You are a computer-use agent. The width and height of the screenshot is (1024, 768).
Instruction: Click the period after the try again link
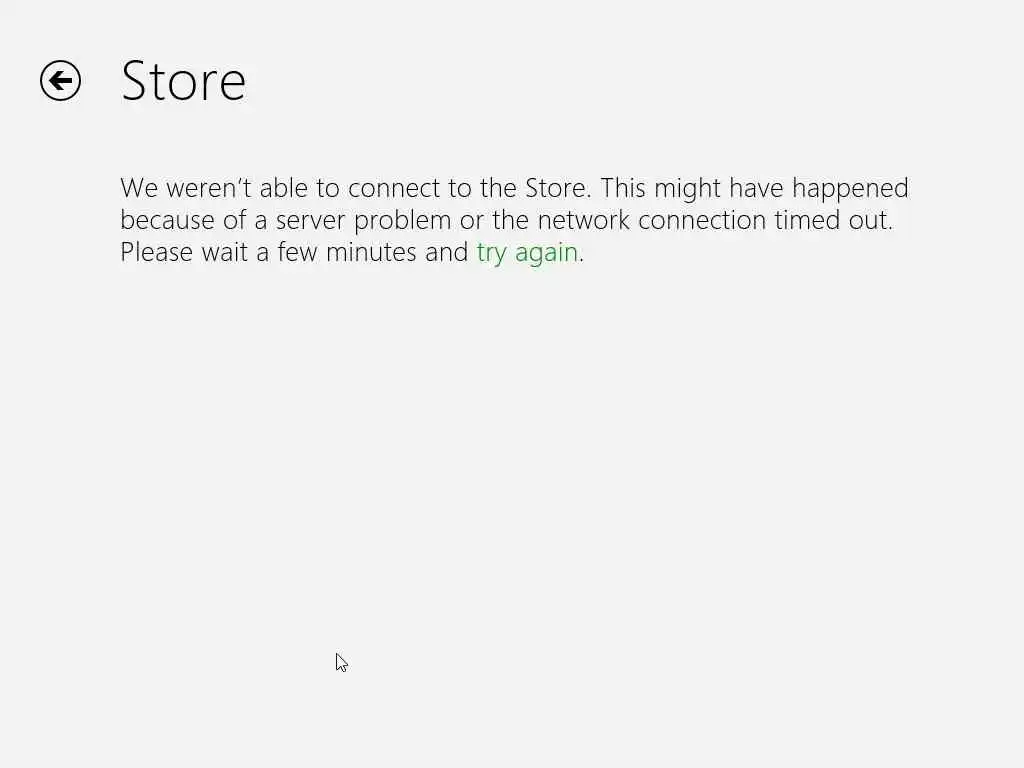(581, 261)
